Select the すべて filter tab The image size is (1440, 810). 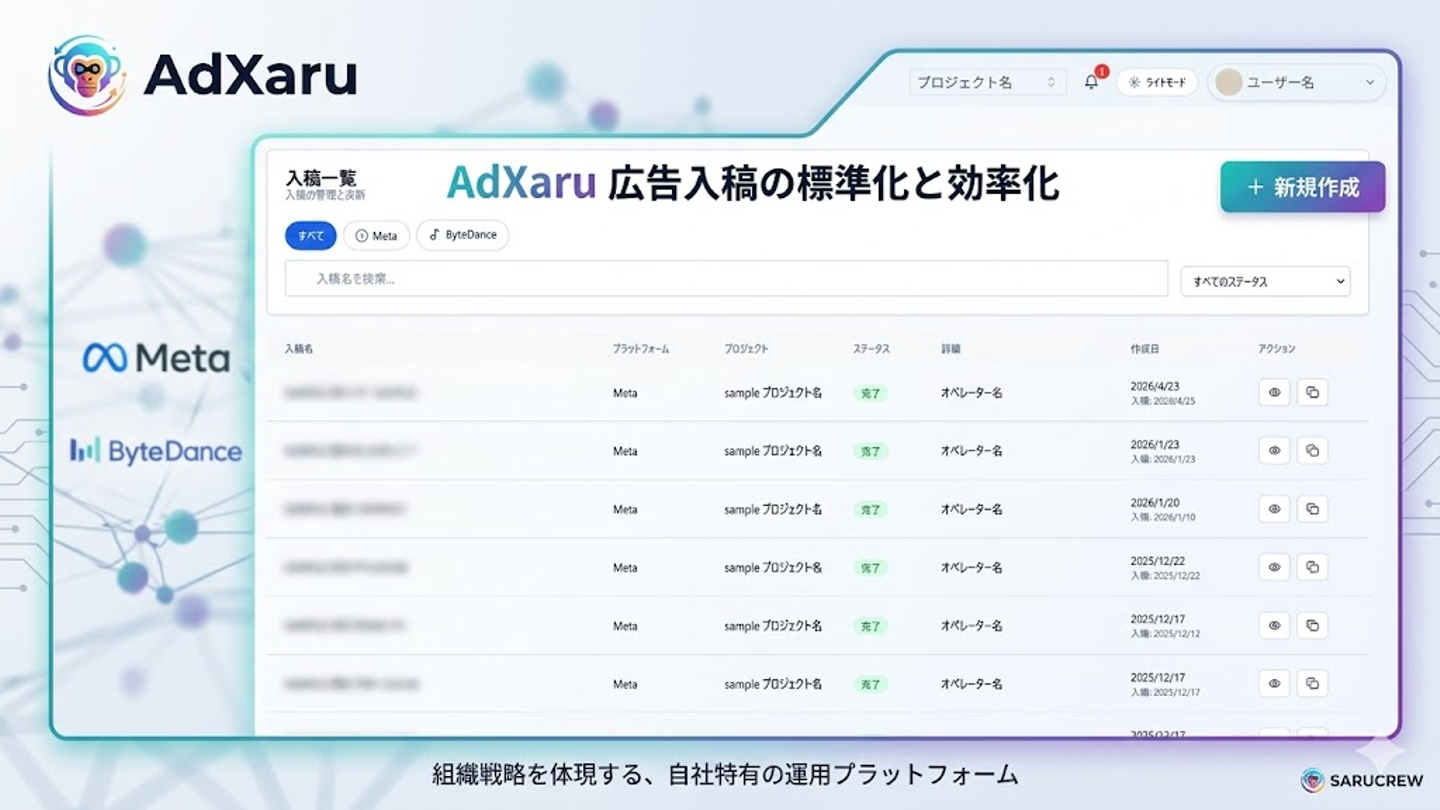click(311, 236)
